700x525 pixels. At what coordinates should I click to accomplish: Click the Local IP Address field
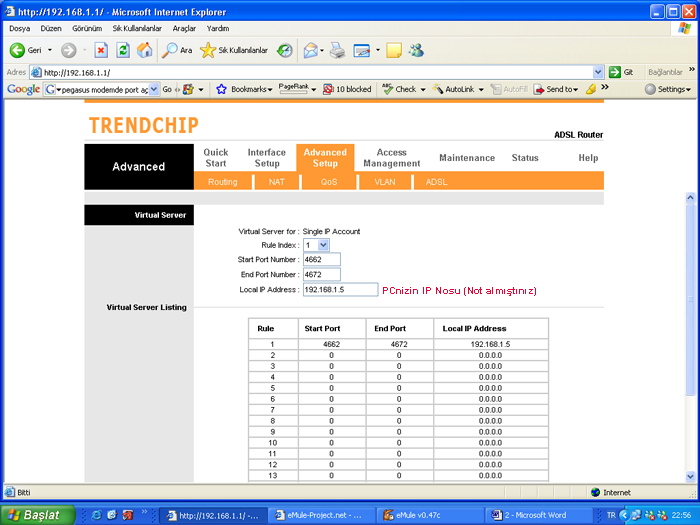(x=341, y=290)
